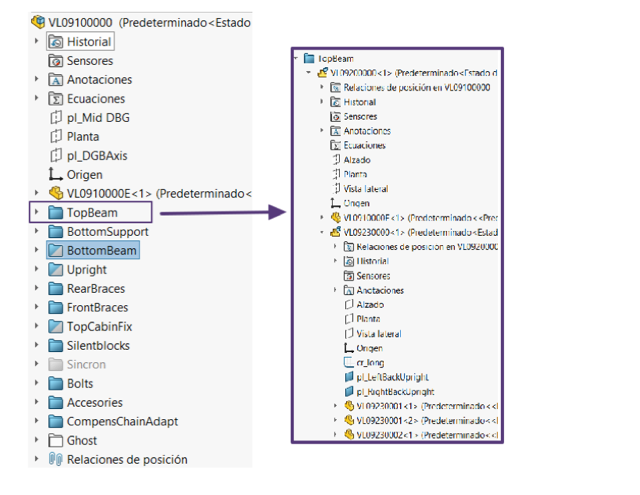Screen dimensions: 640x495
Task: Click the Planta plane icon in left tree
Action: 56,136
